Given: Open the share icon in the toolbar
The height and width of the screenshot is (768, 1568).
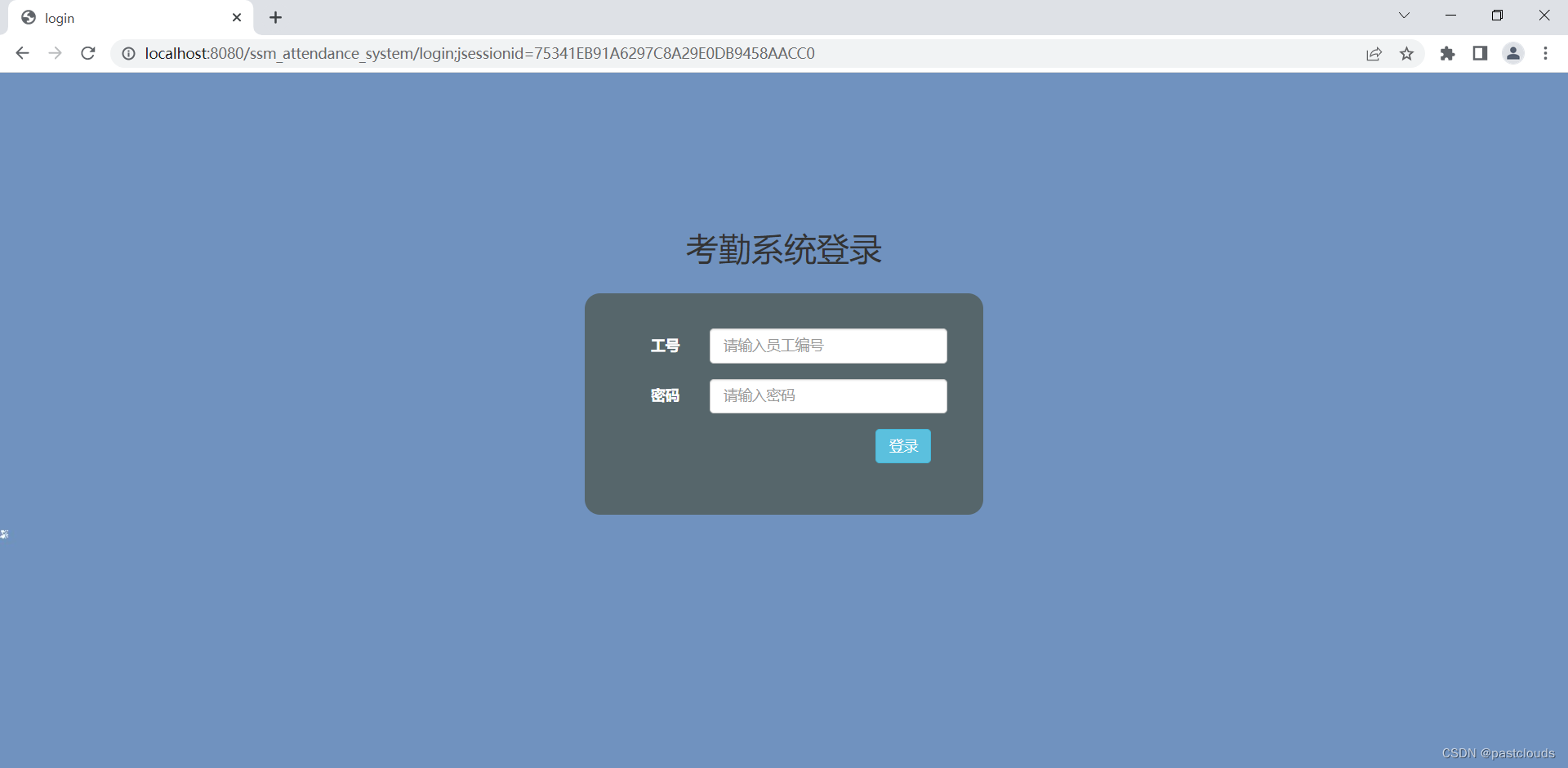Looking at the screenshot, I should point(1374,53).
